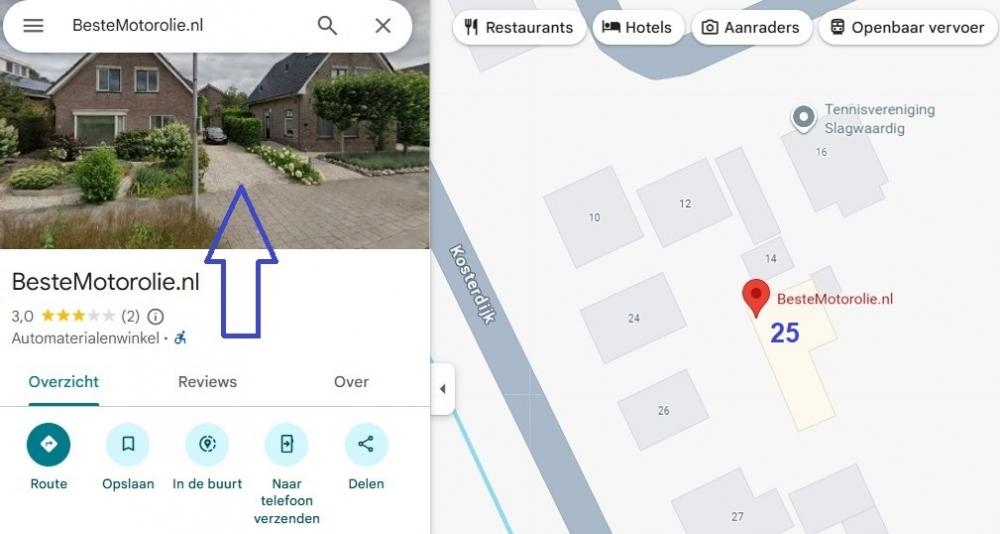1000x534 pixels.
Task: Click the Route directions icon
Action: tap(48, 444)
